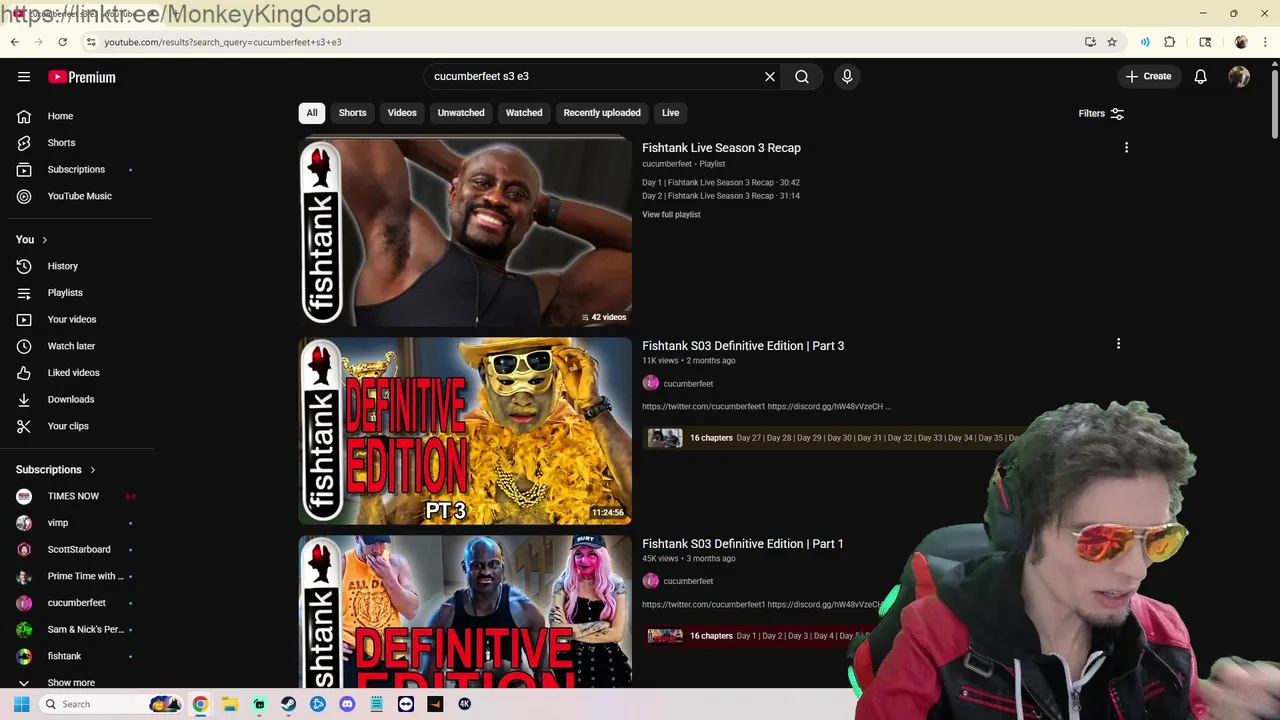Expand the 16 chapters row under Part 1
Viewport: 1280px width, 720px height.
760,636
